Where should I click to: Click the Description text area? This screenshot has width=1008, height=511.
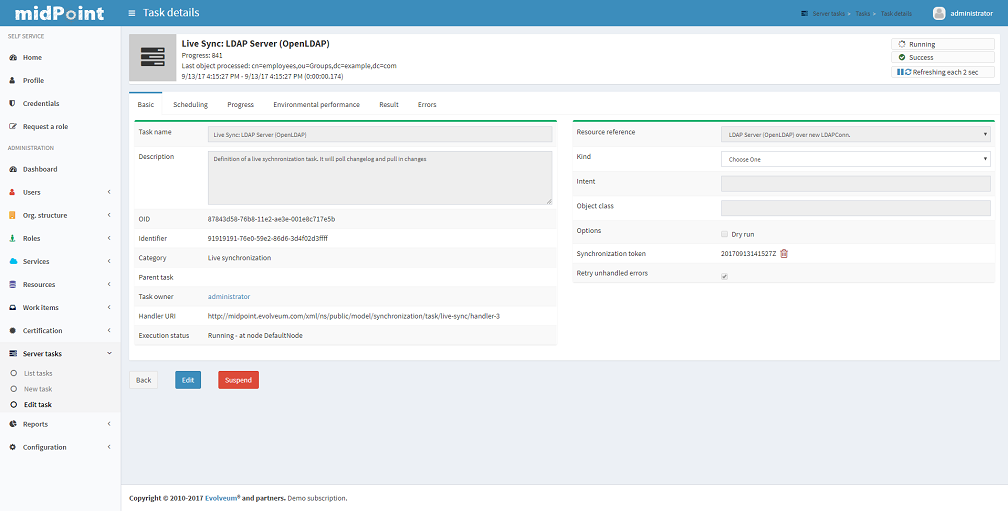click(x=380, y=178)
